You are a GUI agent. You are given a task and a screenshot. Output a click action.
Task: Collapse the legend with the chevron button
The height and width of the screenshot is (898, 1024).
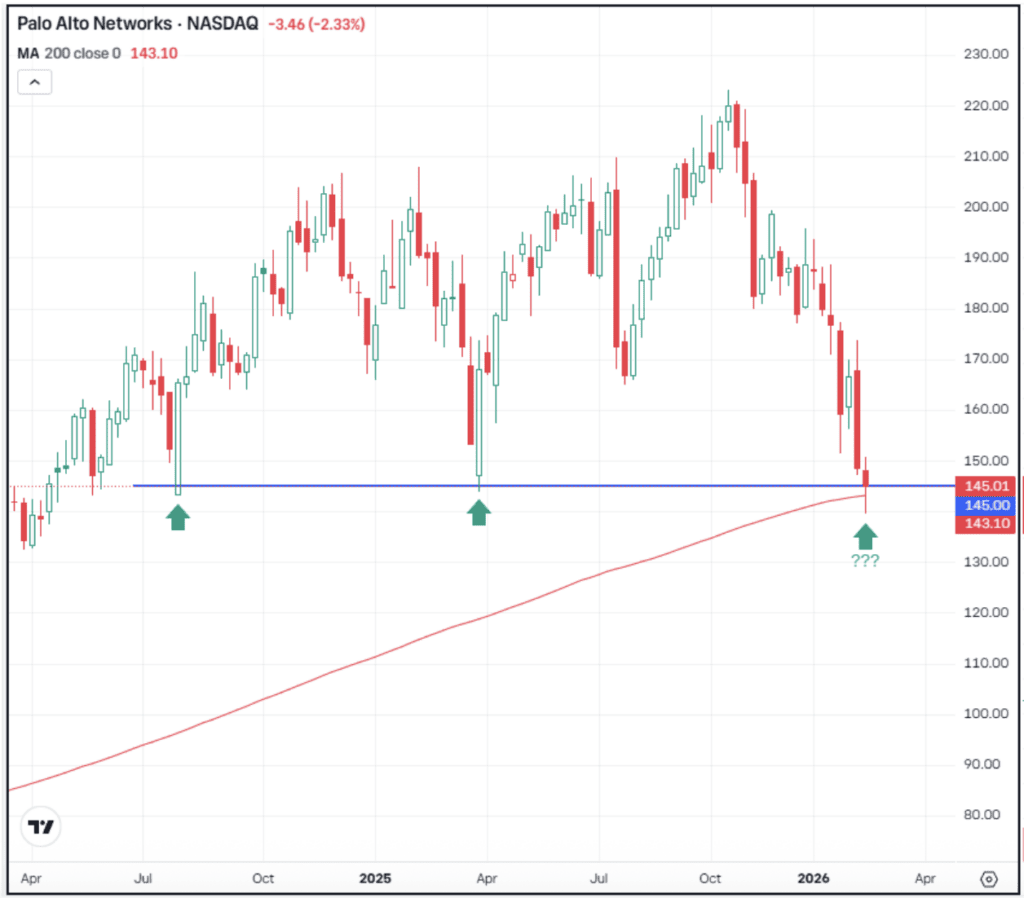(34, 81)
